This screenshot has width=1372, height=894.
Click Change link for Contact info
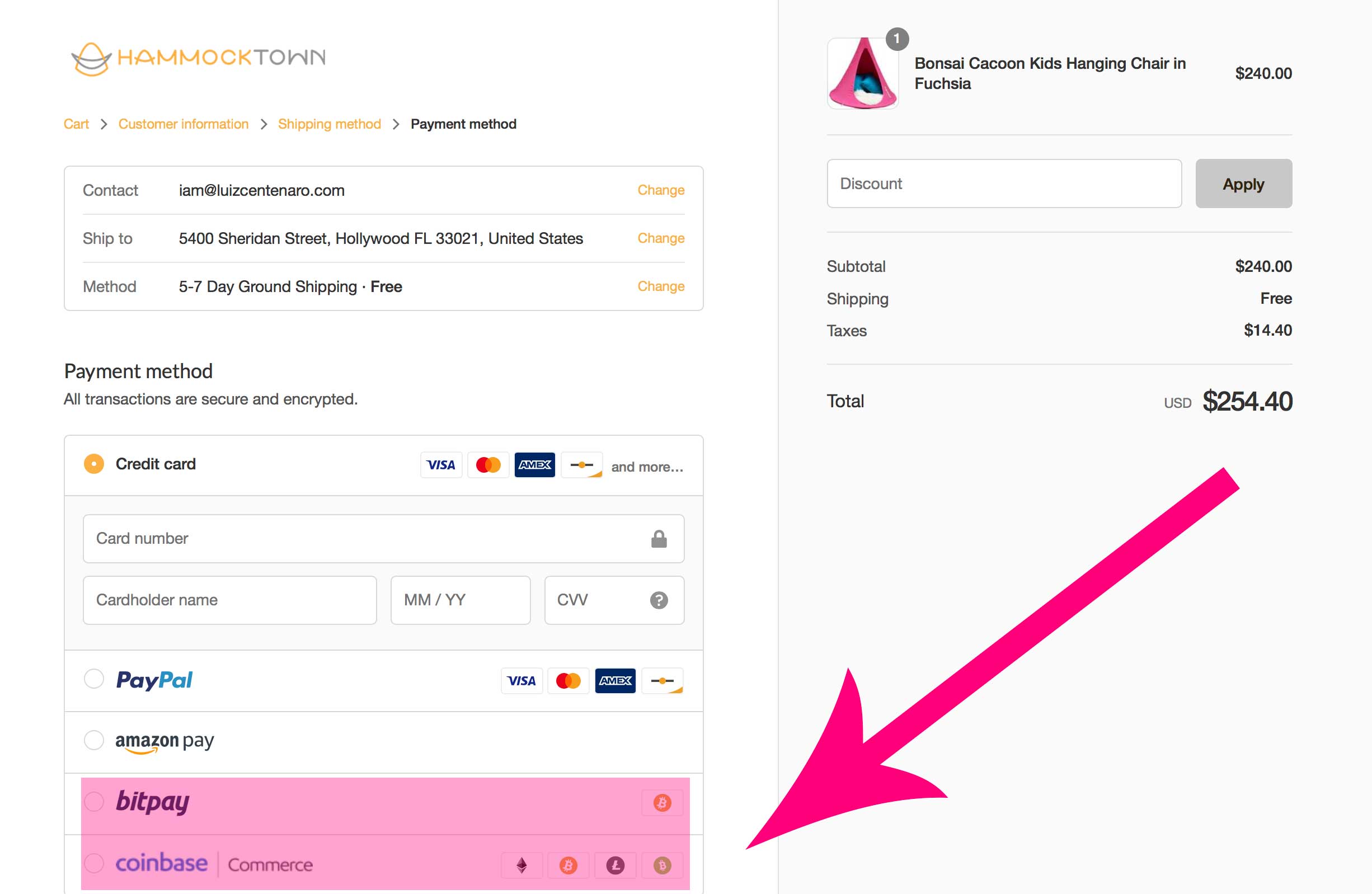pos(659,189)
